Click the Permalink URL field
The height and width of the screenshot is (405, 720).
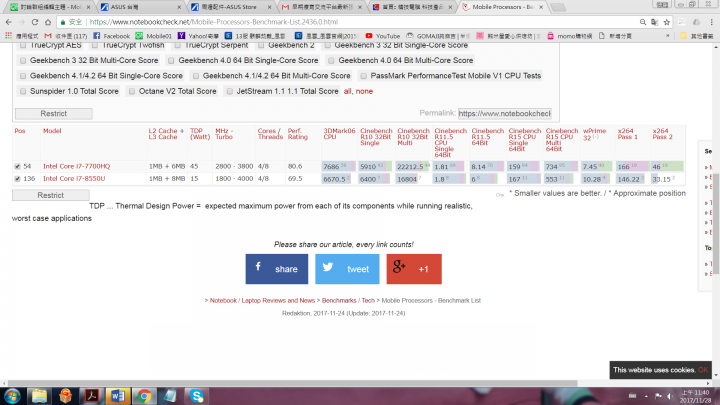point(504,113)
